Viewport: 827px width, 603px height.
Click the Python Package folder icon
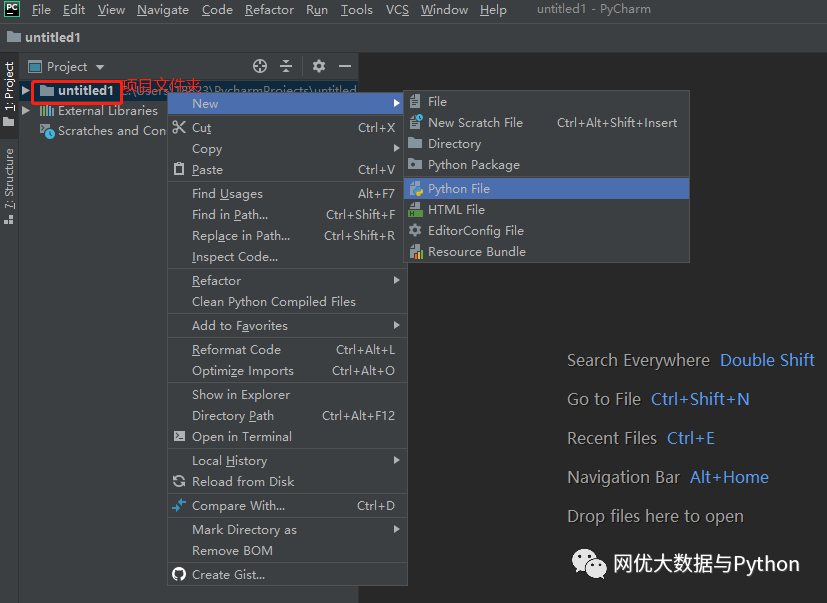coord(415,164)
